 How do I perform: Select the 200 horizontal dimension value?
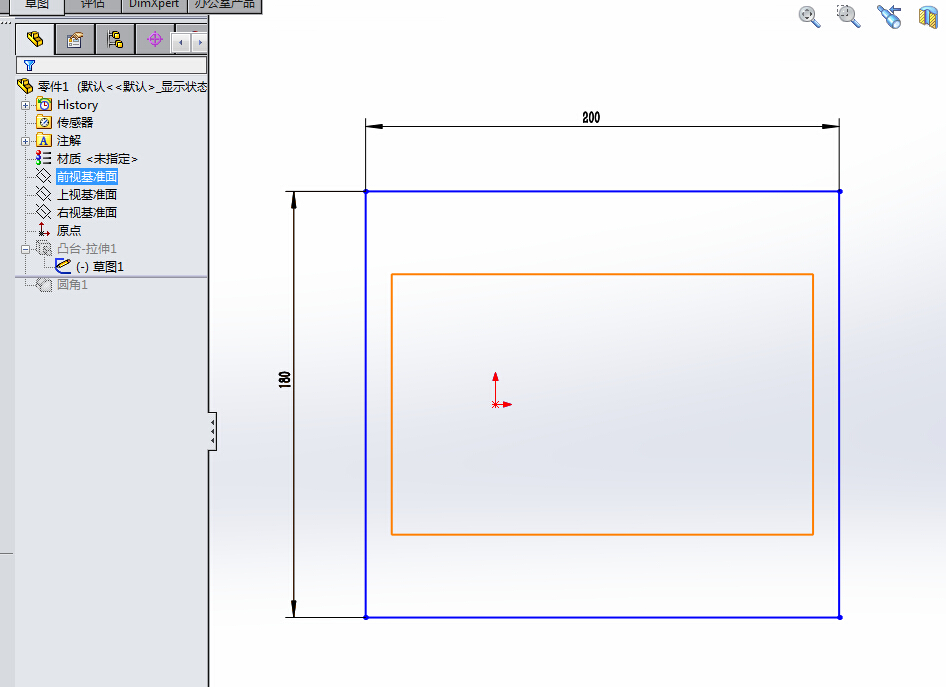[x=591, y=118]
